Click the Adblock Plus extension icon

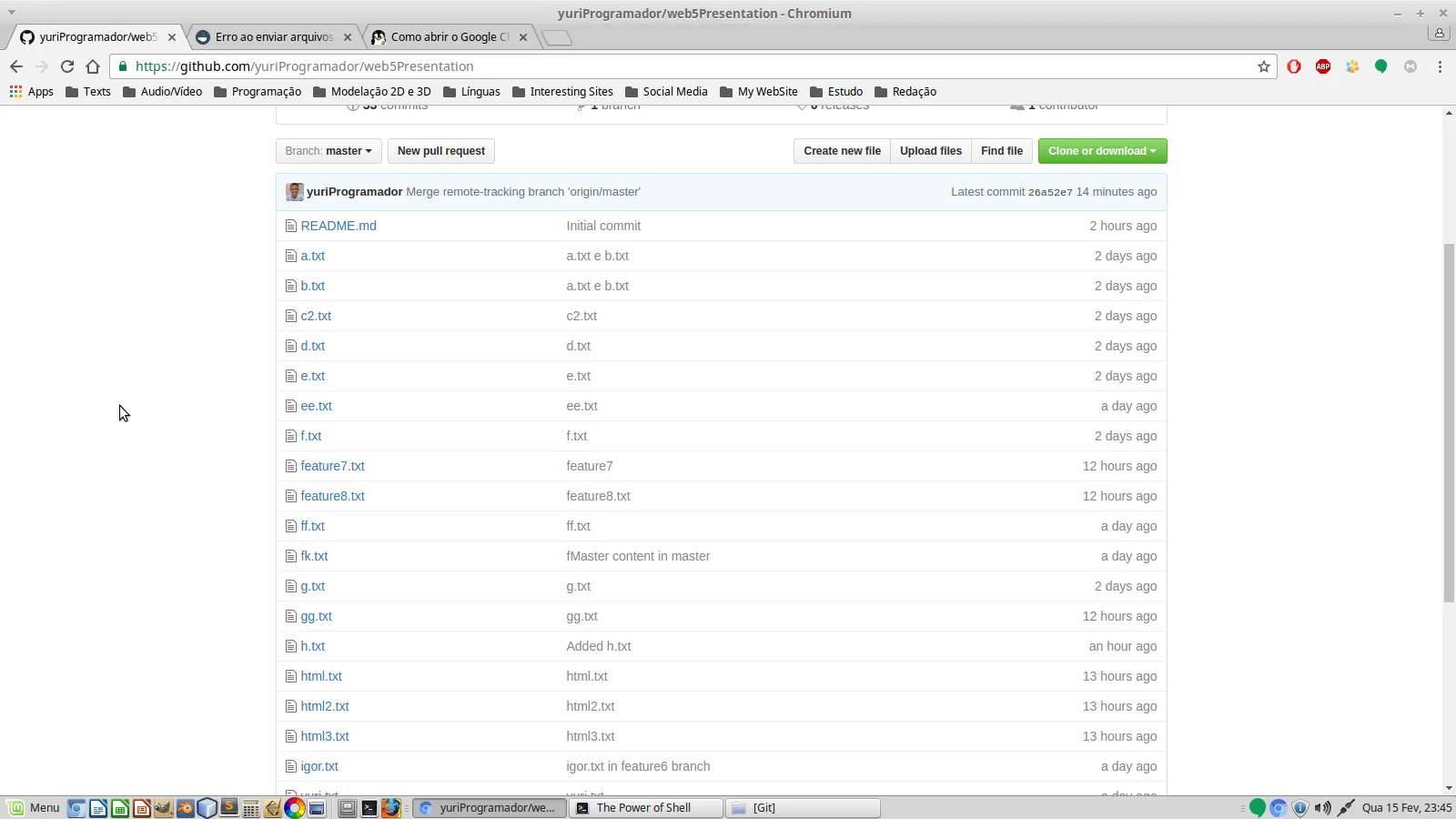[x=1323, y=66]
